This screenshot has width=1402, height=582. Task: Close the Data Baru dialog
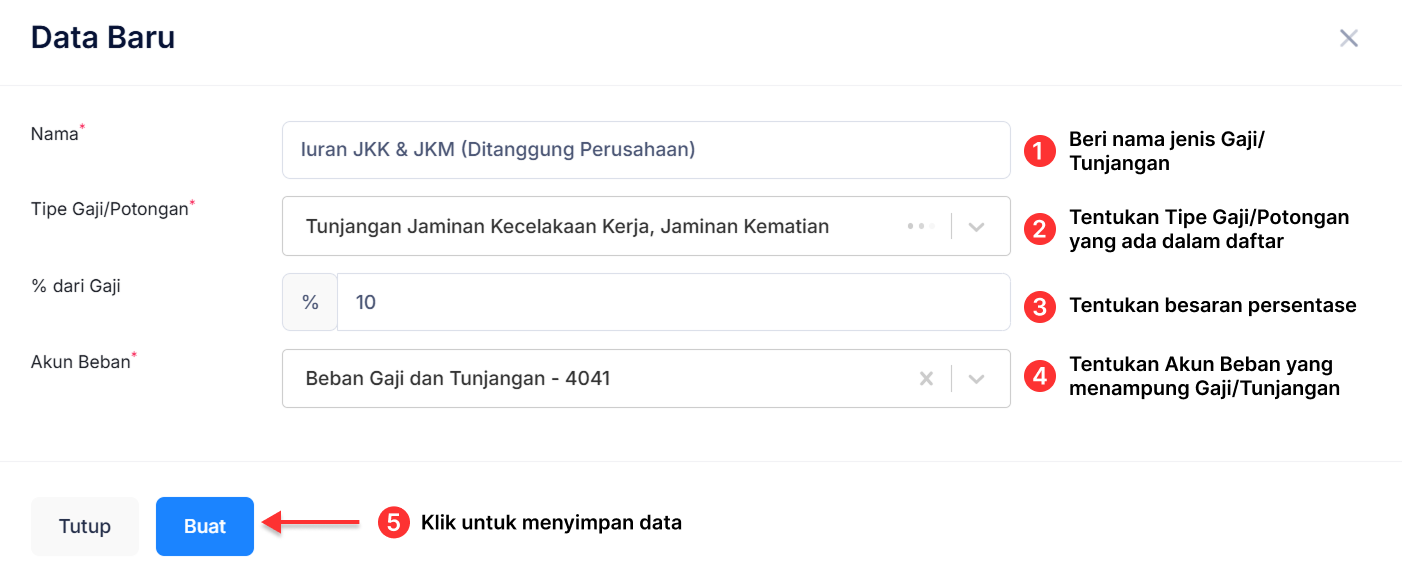[x=1348, y=38]
